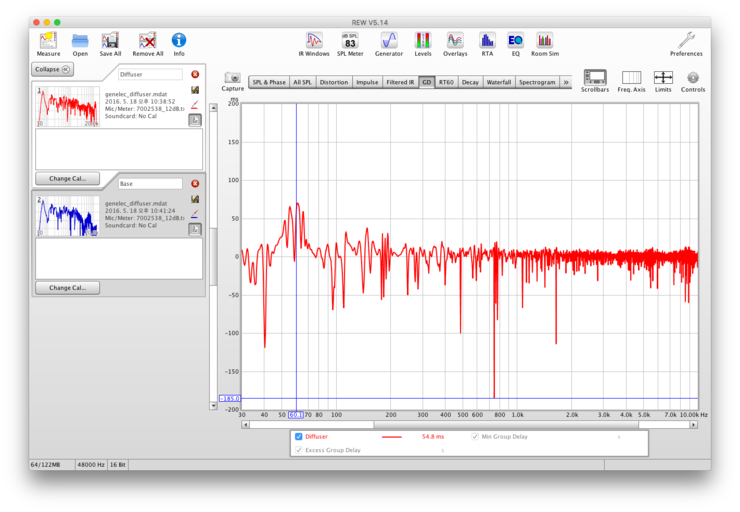This screenshot has width=740, height=512.
Task: Open the EQ window
Action: coord(515,42)
